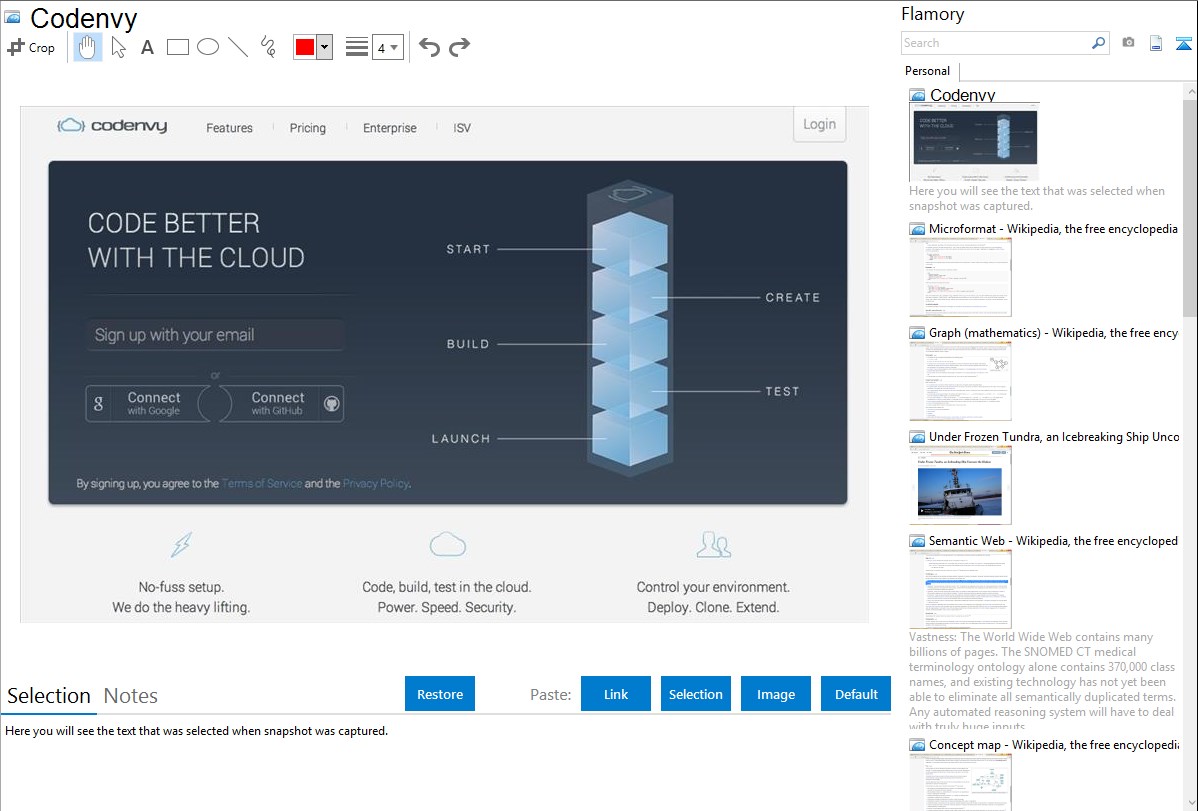Select the Crop tool
This screenshot has width=1198, height=811.
point(31,47)
